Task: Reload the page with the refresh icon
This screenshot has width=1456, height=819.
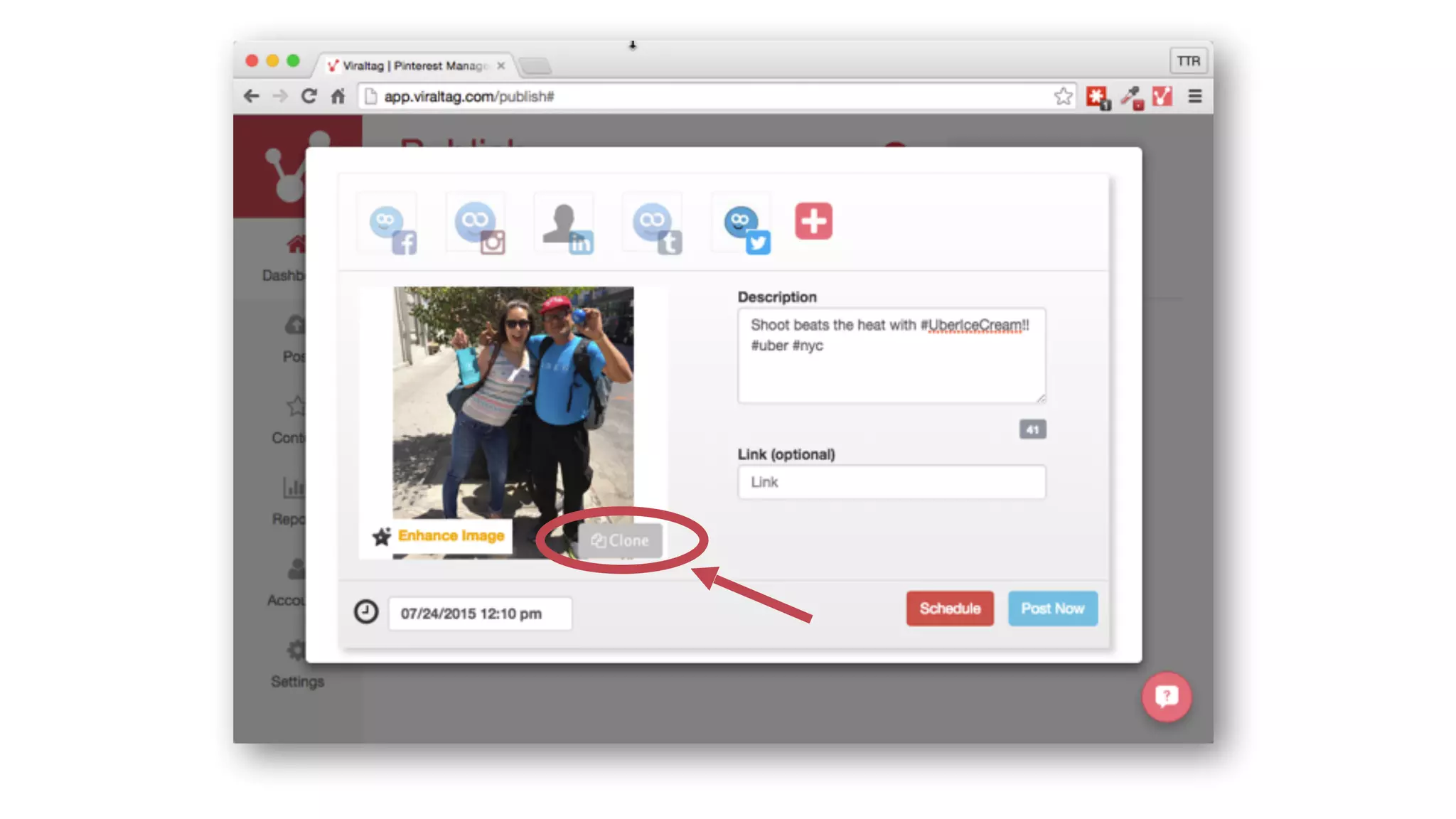Action: (x=309, y=97)
